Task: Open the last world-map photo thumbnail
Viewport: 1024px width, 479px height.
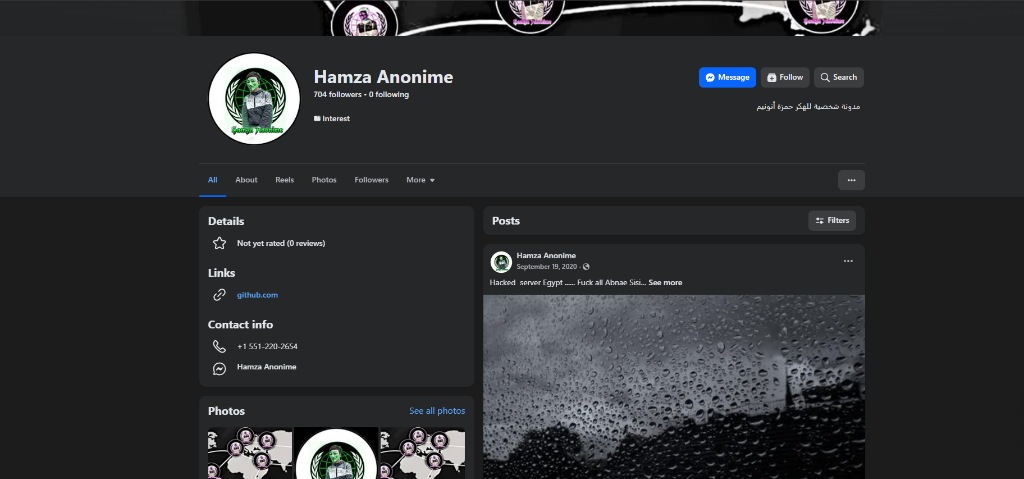Action: [x=423, y=453]
